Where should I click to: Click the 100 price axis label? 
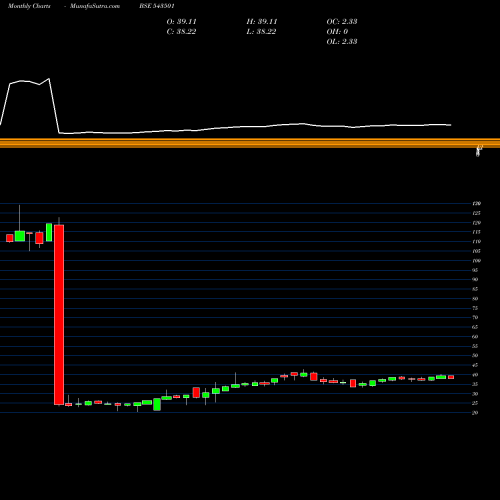click(x=476, y=261)
